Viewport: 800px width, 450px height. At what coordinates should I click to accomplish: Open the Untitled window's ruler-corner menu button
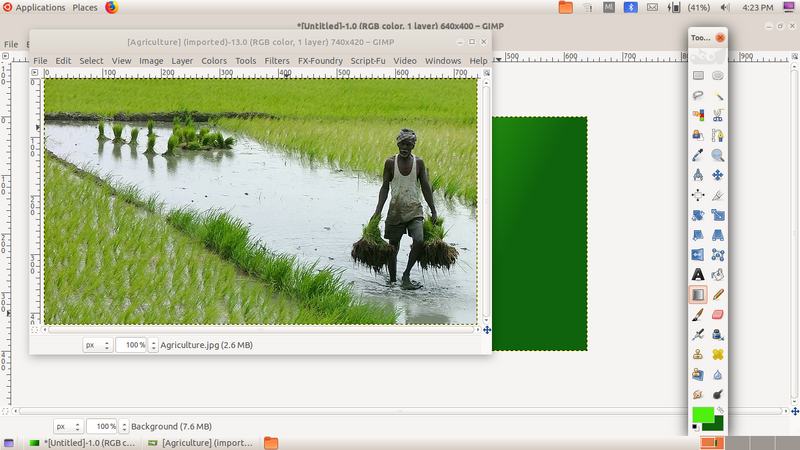tap(6, 56)
